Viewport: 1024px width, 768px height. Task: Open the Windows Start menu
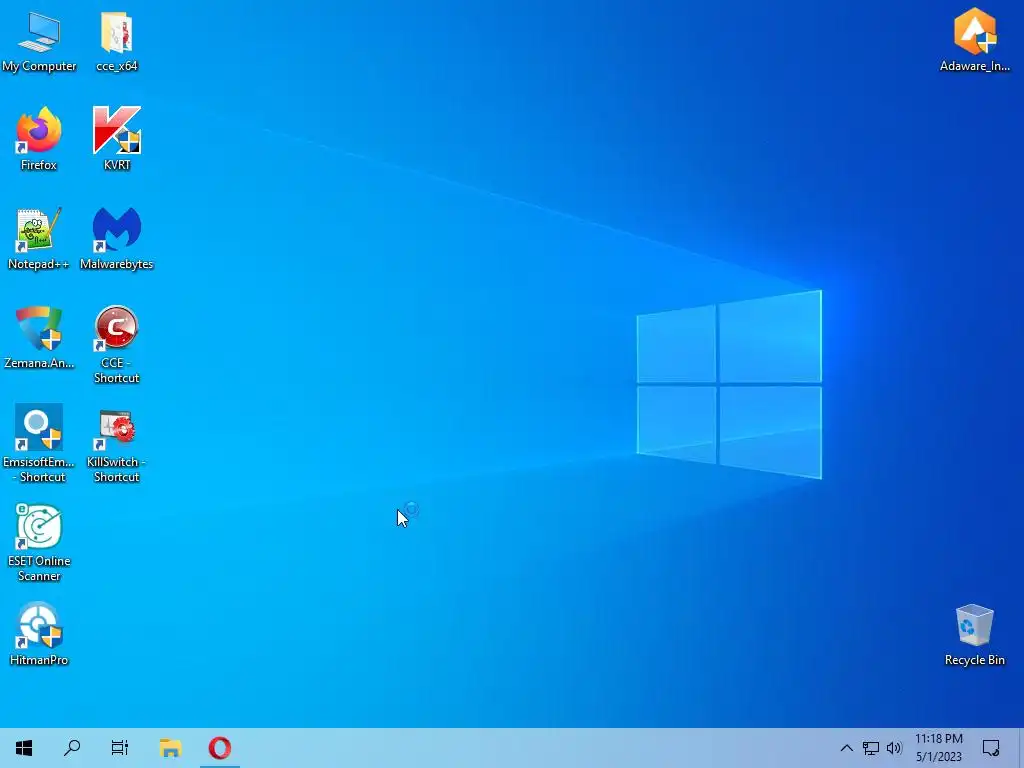coord(24,748)
